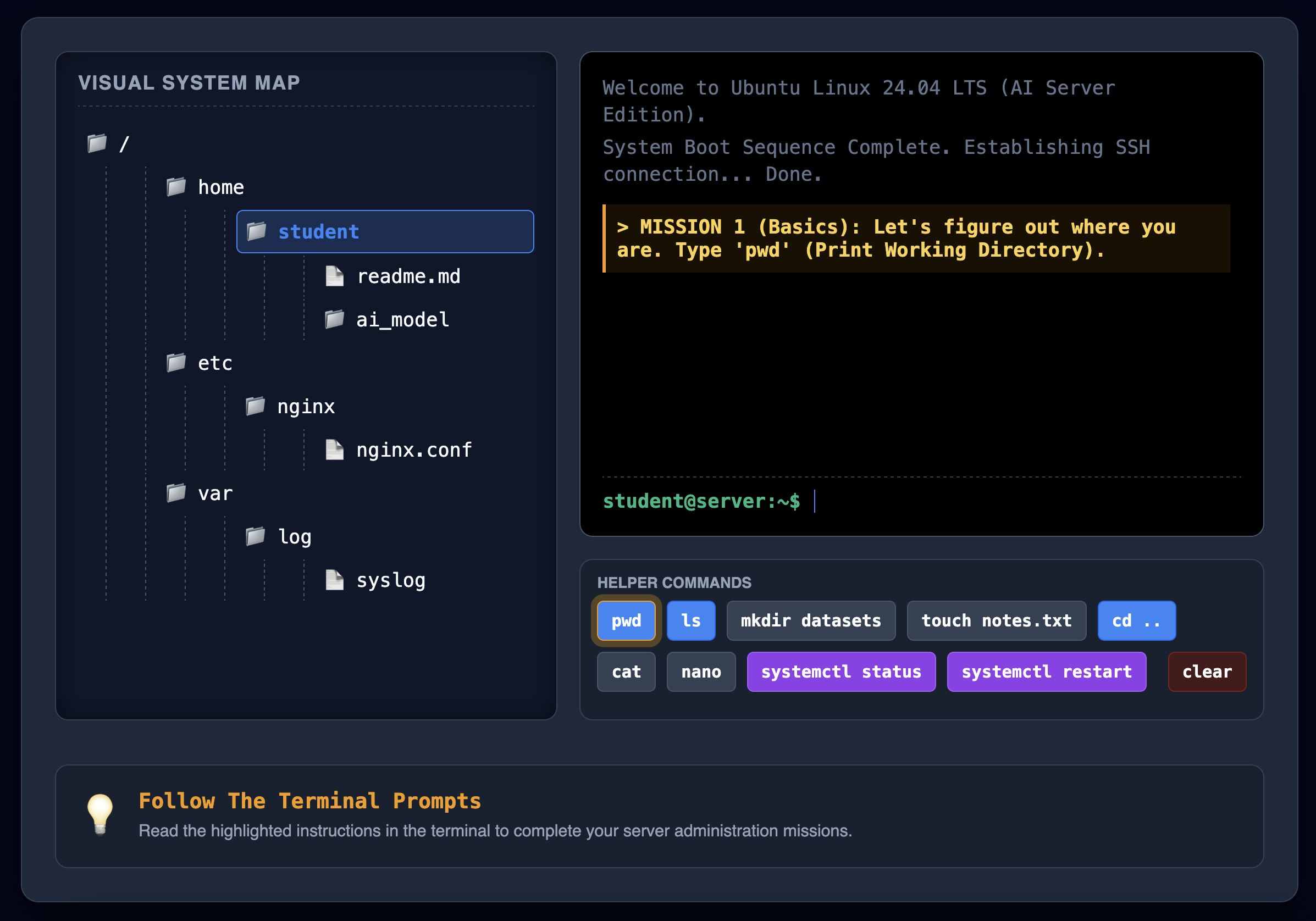Screen dimensions: 1316x921
Task: Click the student folder icon
Action: [x=256, y=231]
